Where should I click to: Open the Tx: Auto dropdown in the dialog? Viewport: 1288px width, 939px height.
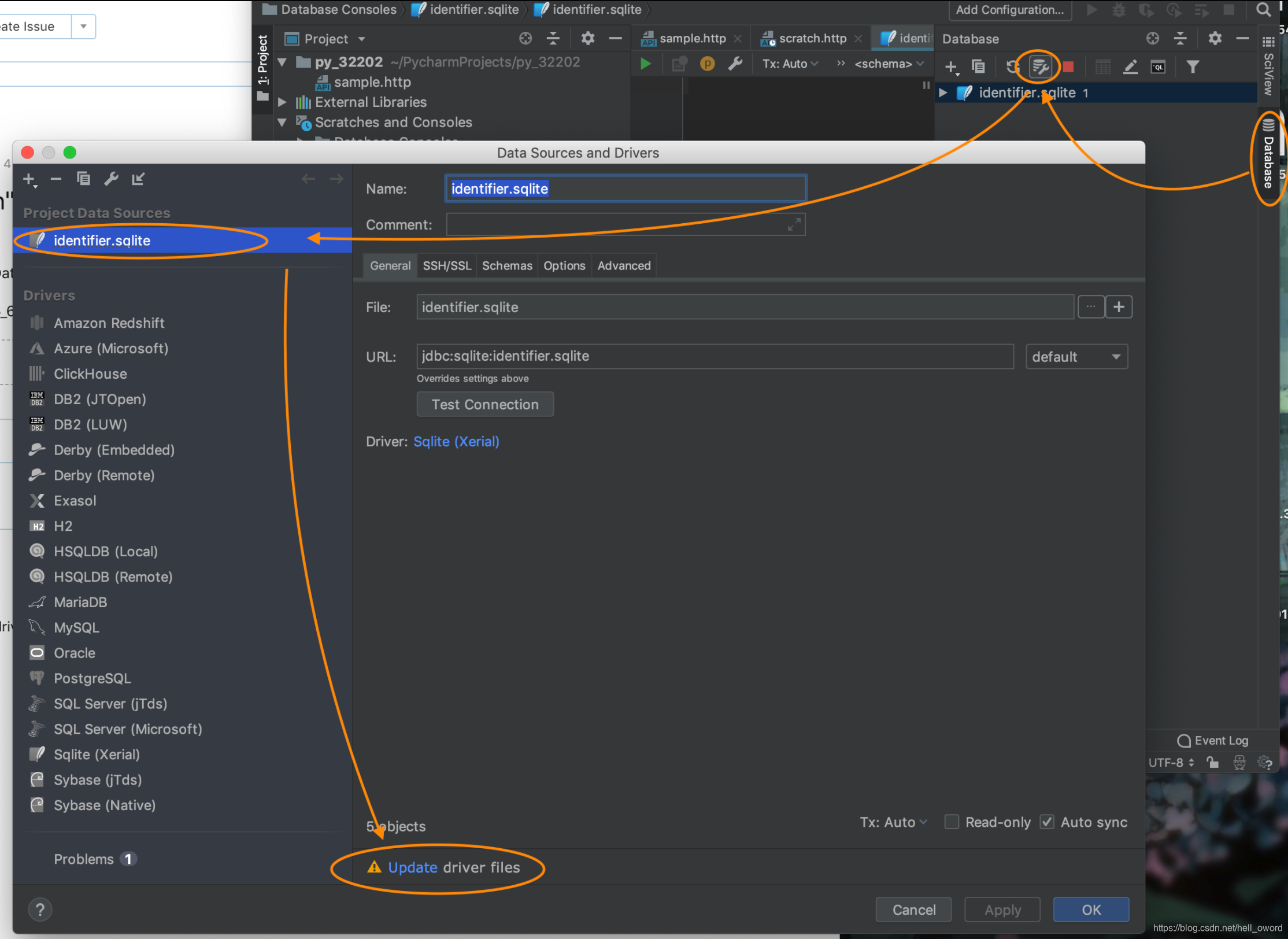tap(893, 822)
